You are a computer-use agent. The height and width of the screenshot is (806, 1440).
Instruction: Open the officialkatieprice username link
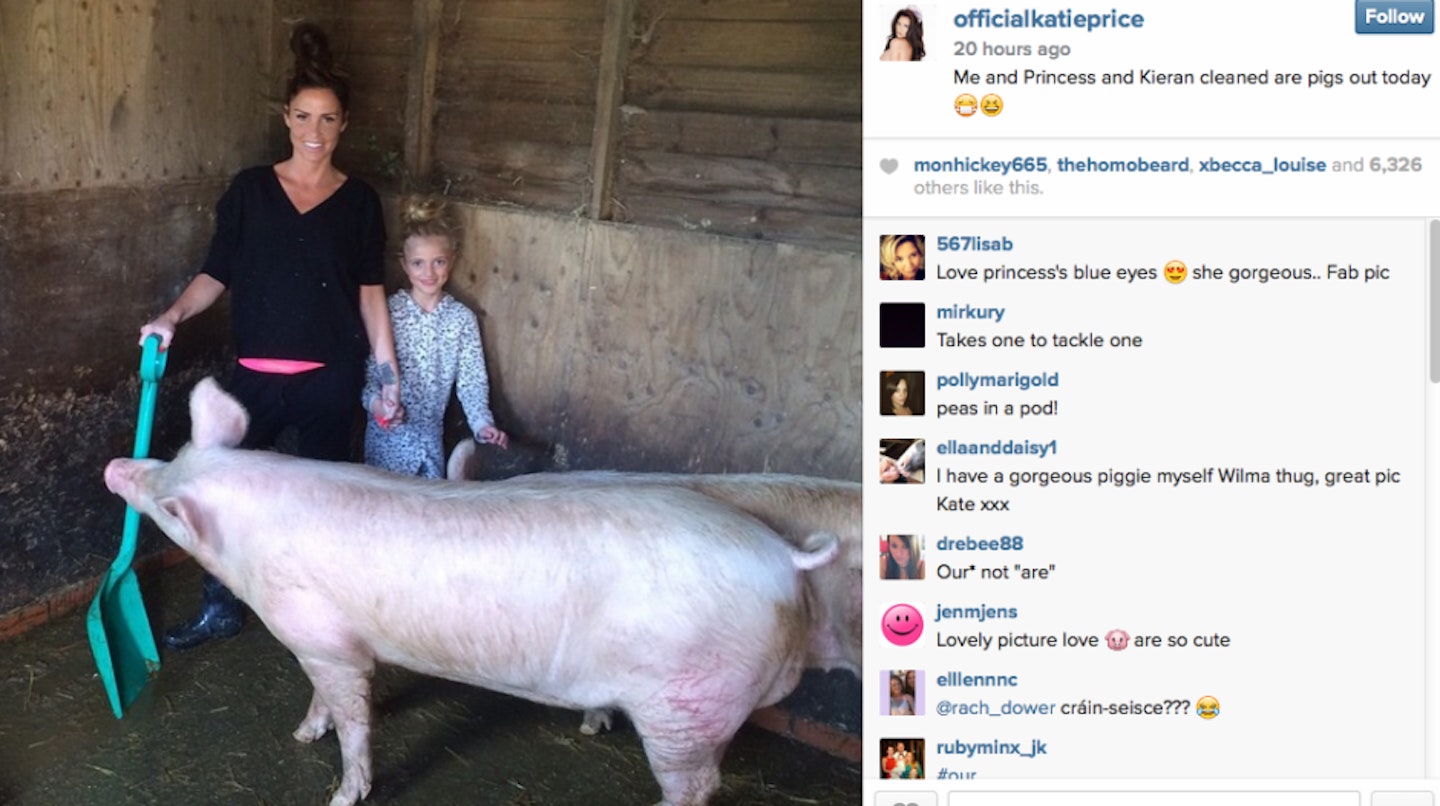(x=1048, y=19)
